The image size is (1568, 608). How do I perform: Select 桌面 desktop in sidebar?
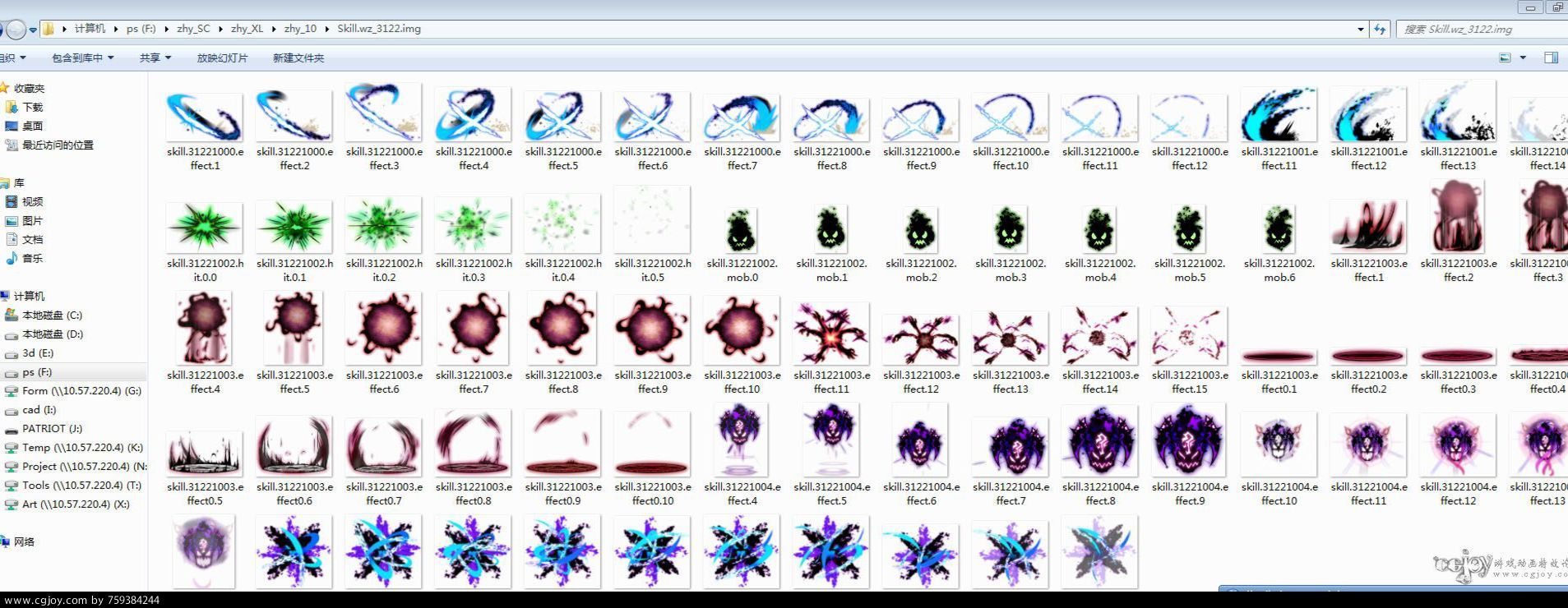(x=33, y=126)
